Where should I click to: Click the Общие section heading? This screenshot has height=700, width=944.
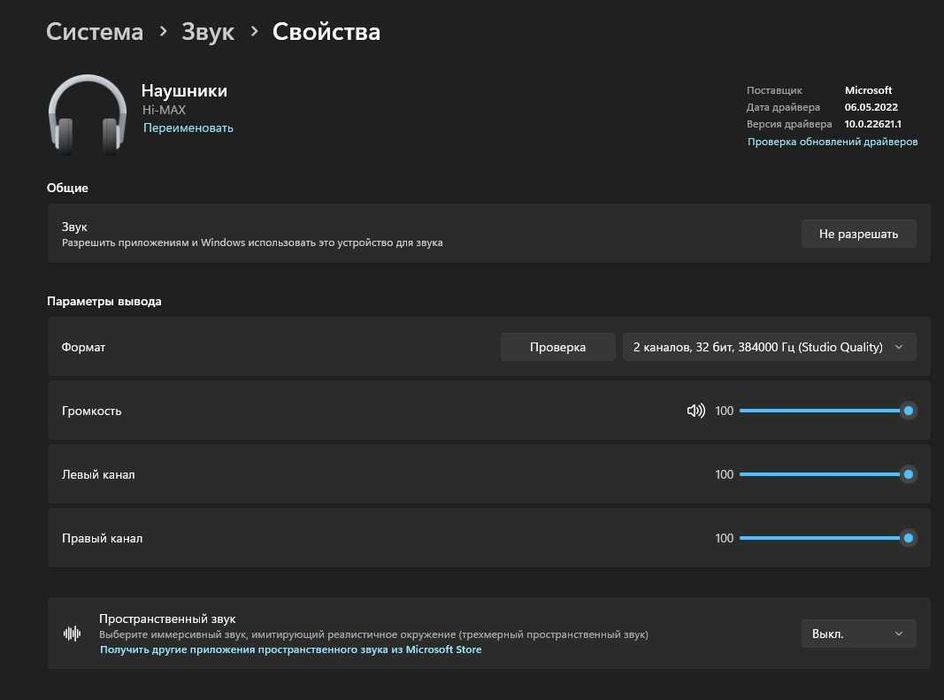tap(67, 188)
